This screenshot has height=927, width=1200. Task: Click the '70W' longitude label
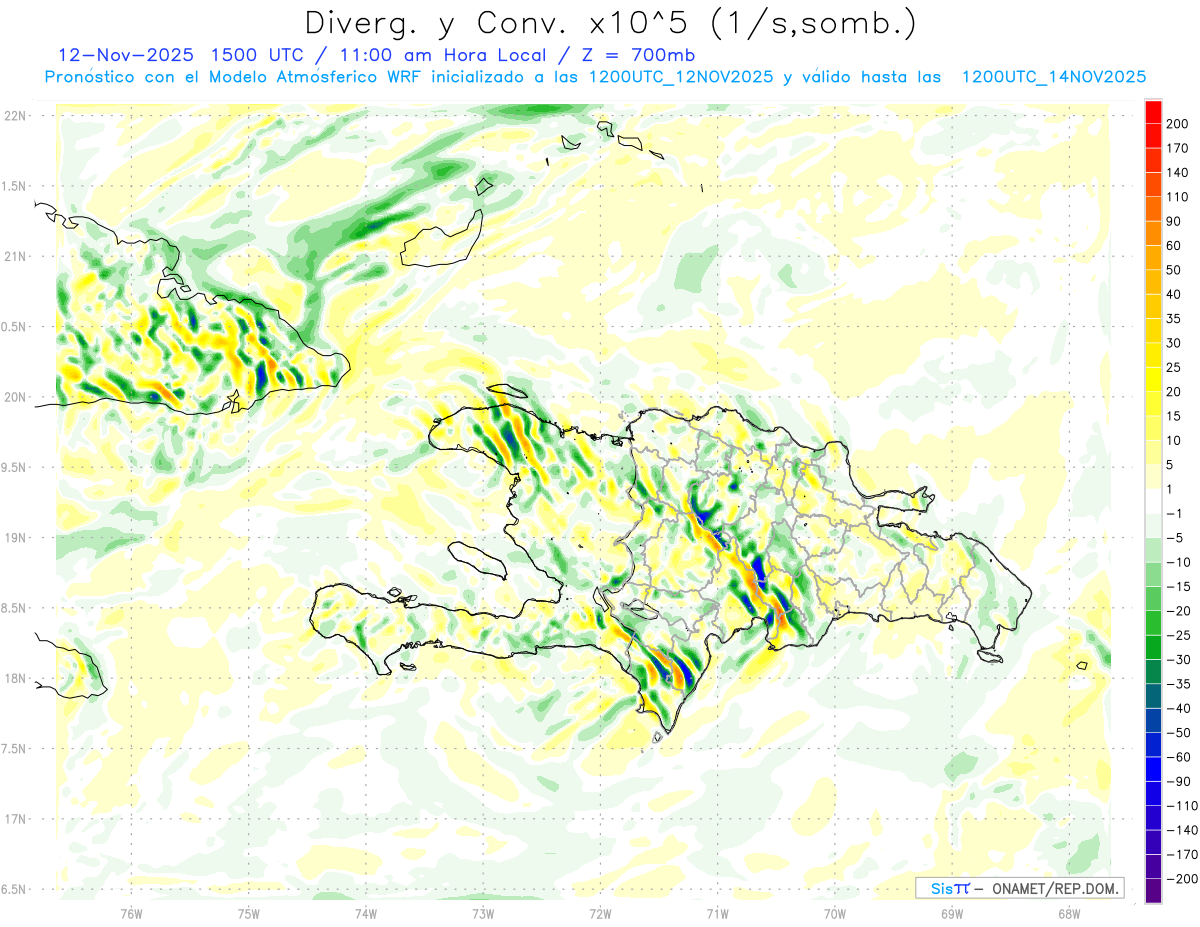click(835, 913)
